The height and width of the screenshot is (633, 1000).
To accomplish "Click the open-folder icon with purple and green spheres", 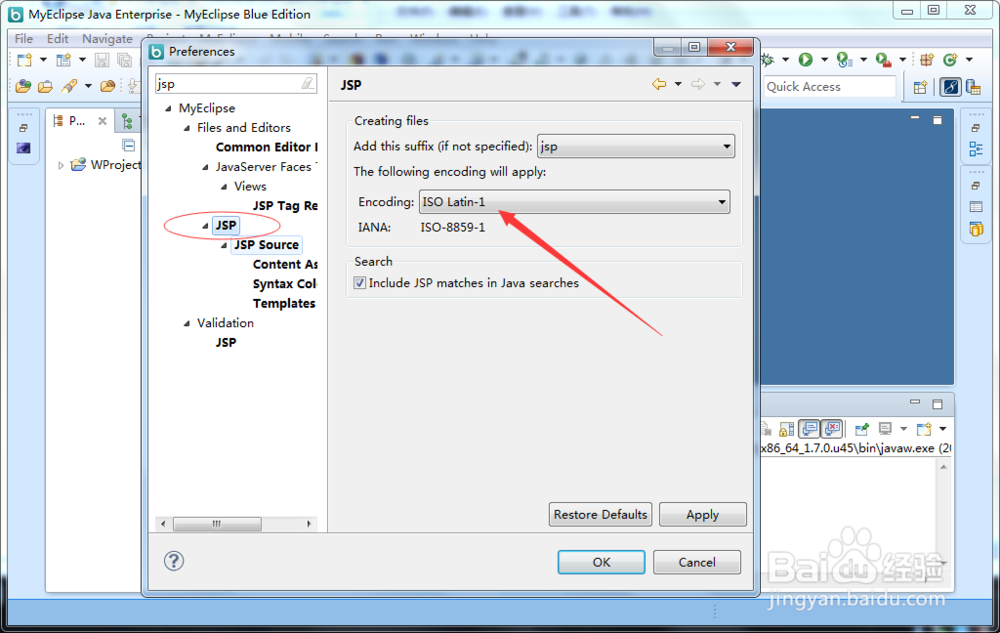I will click(x=24, y=86).
